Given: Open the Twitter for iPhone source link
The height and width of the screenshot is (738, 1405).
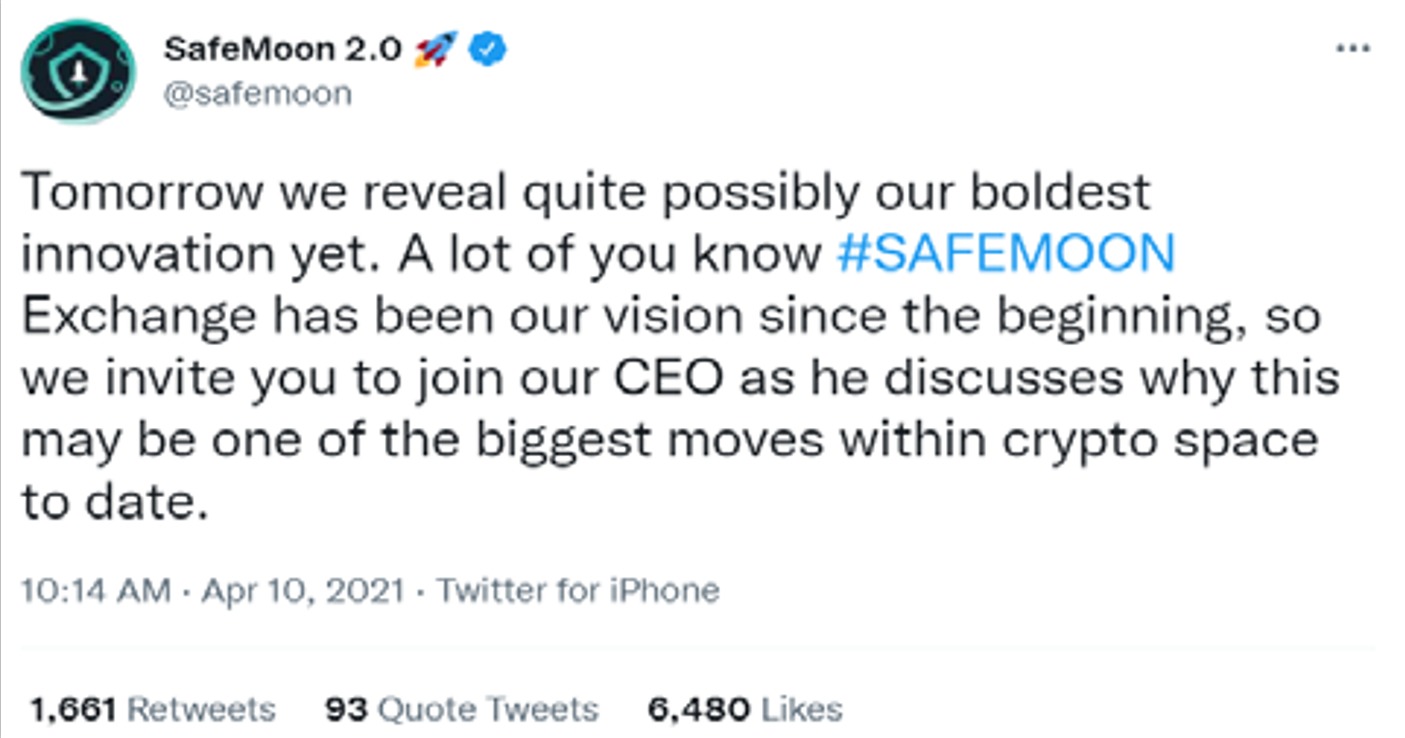Looking at the screenshot, I should [578, 591].
